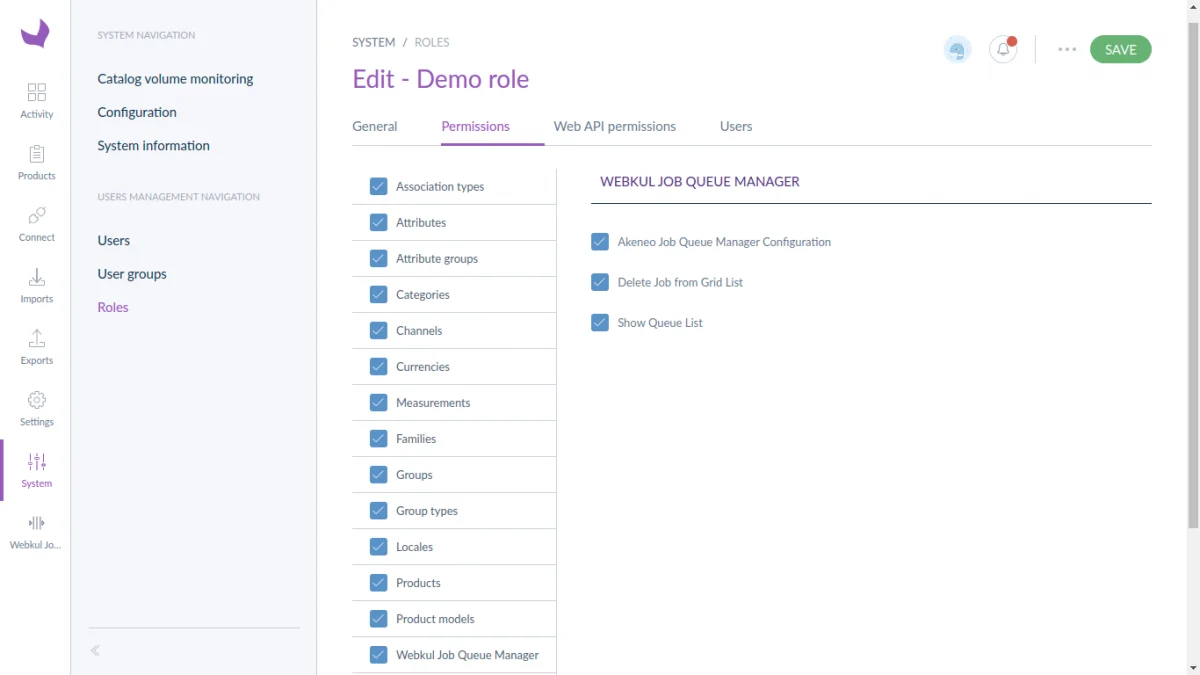Open the Connect menu icon

coord(37,216)
